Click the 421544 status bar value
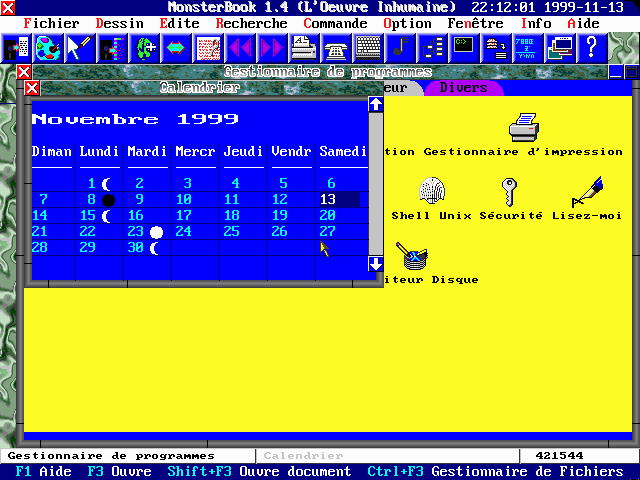Screen dimensions: 640x480 560,456
